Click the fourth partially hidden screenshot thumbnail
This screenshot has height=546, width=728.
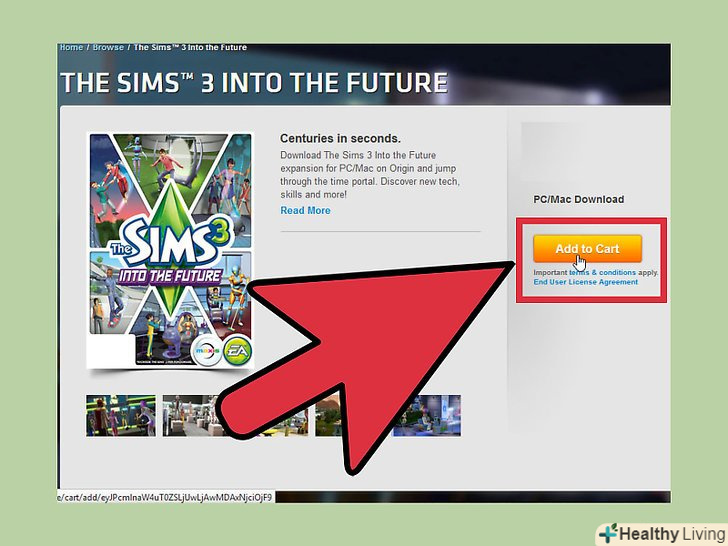(x=328, y=416)
